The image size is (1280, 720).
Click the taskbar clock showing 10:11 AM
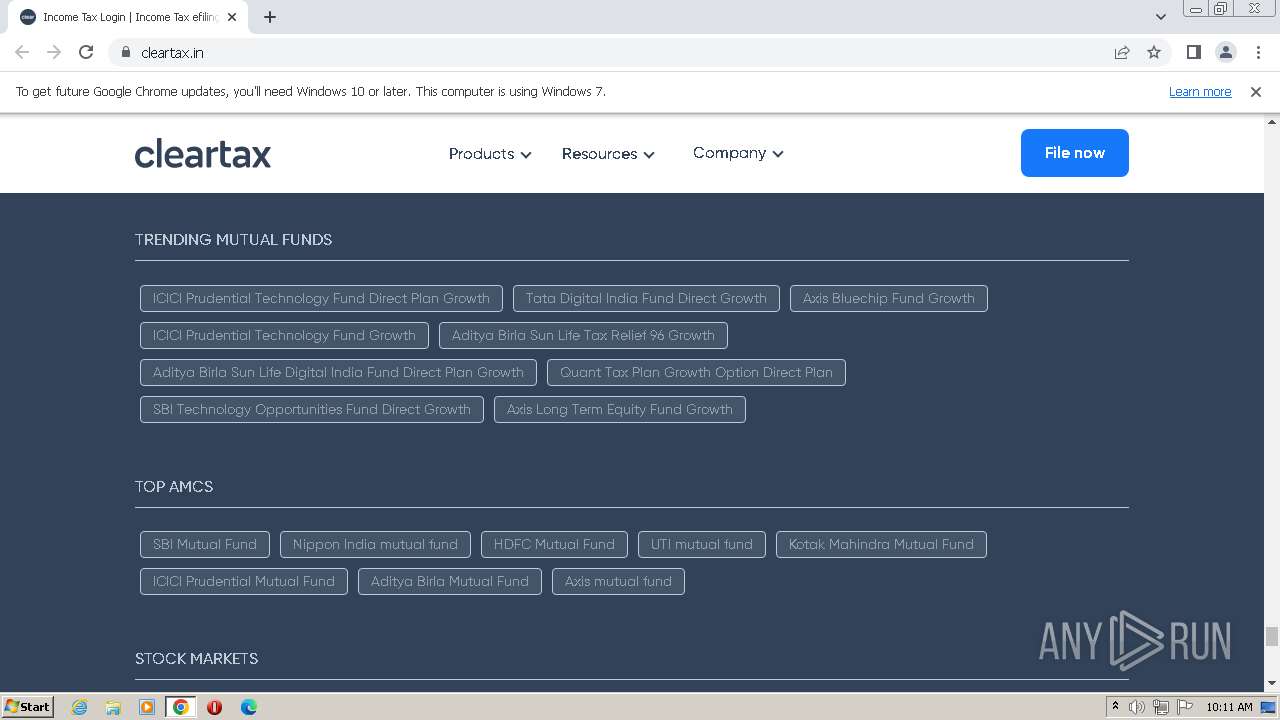[x=1229, y=707]
